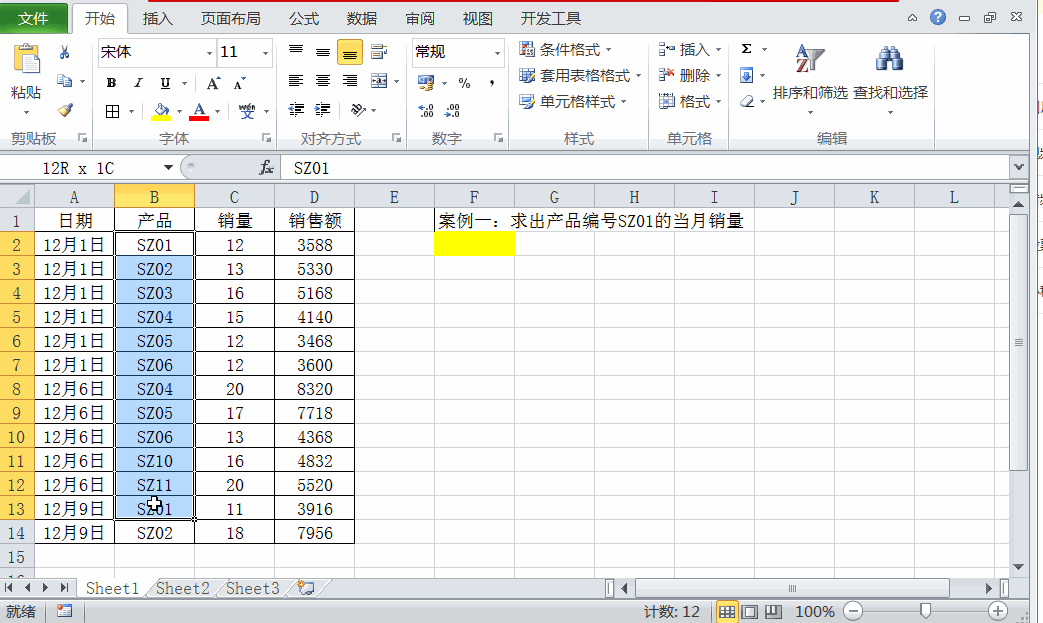The width and height of the screenshot is (1043, 623).
Task: Click the Decrease Decimal icon
Action: pyautogui.click(x=452, y=110)
